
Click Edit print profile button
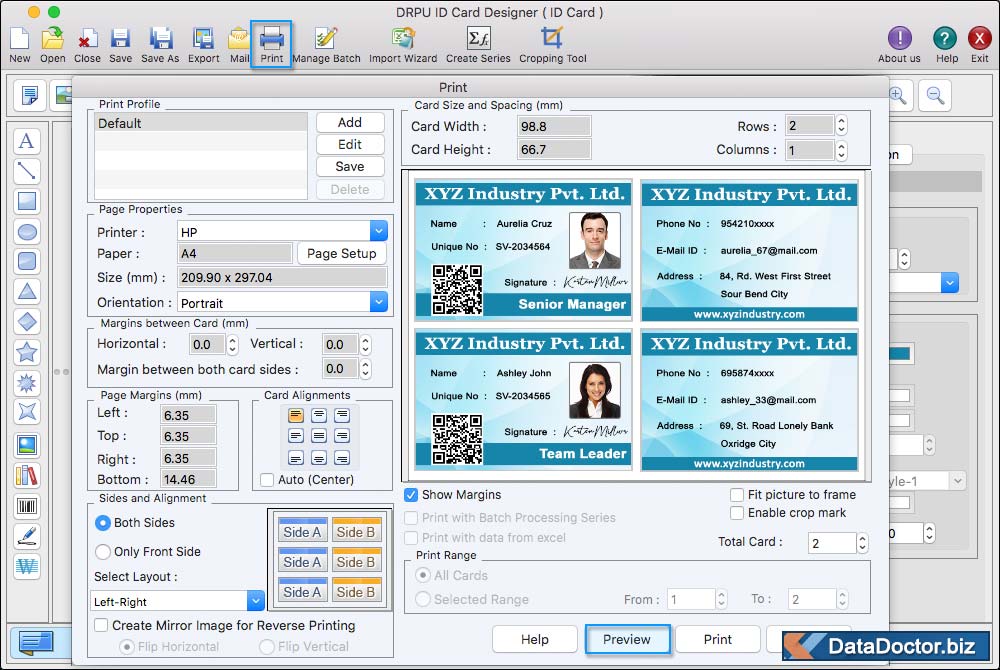[x=350, y=145]
